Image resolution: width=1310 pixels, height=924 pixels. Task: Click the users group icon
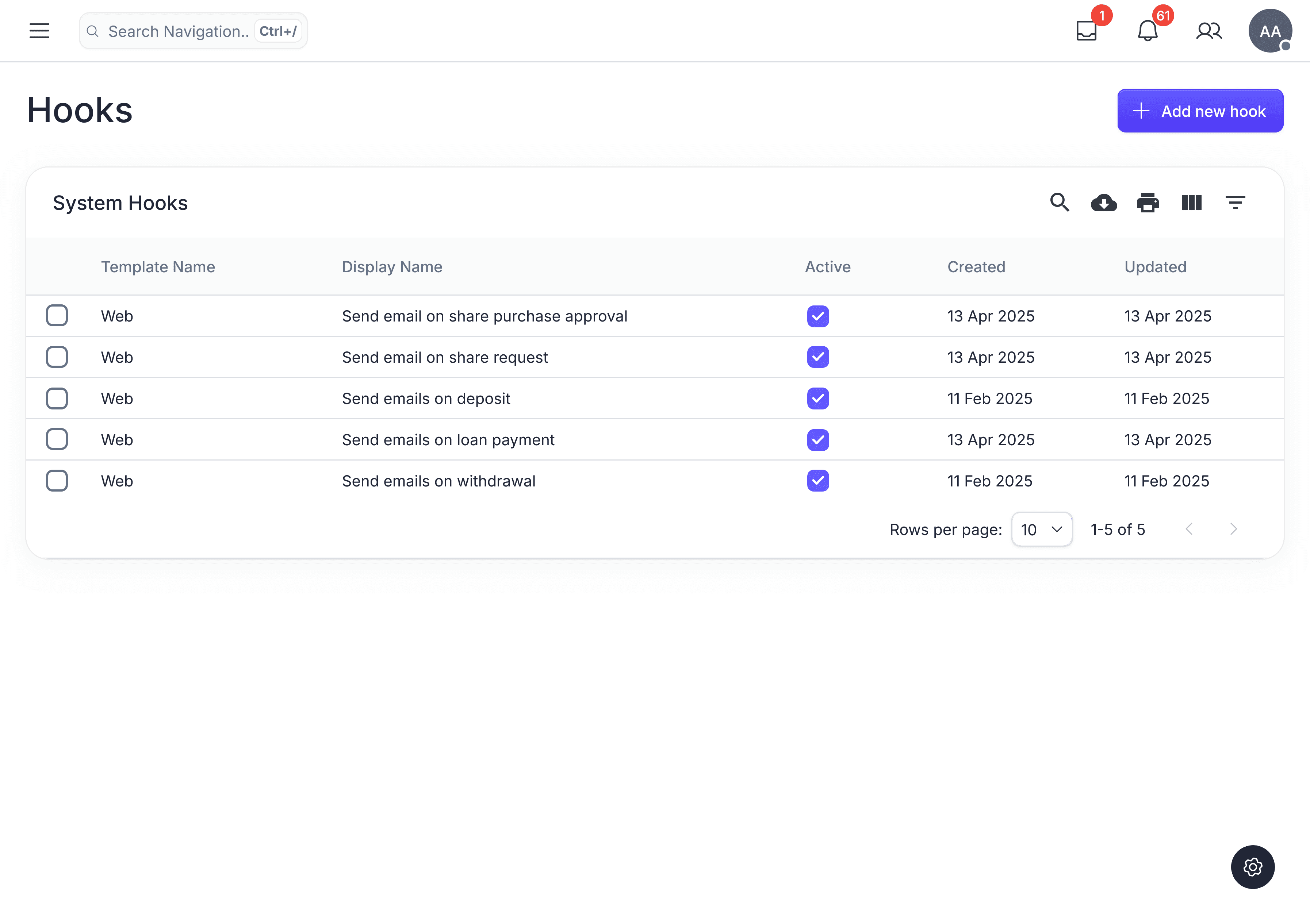pos(1209,31)
